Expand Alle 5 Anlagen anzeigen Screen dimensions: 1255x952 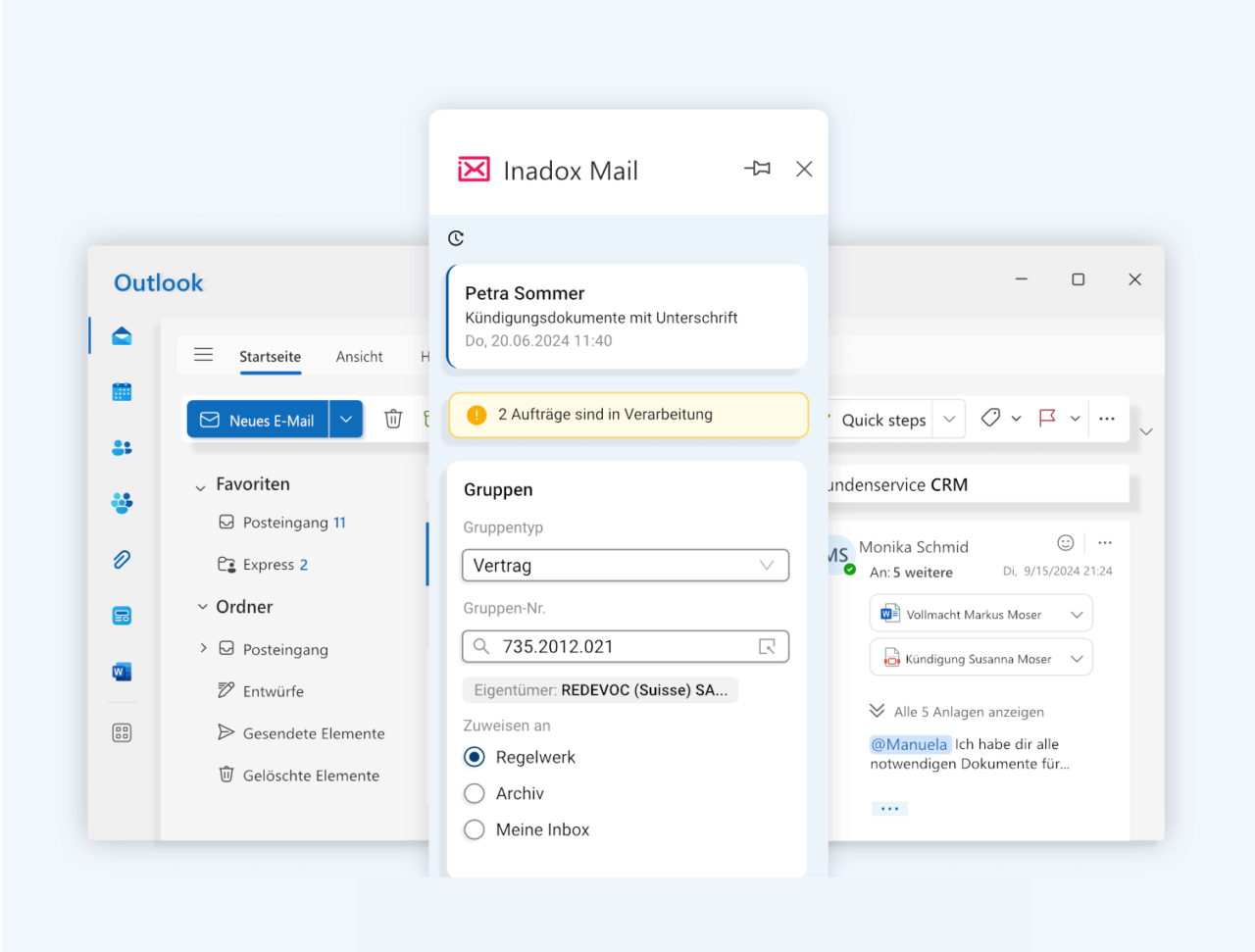tap(957, 712)
